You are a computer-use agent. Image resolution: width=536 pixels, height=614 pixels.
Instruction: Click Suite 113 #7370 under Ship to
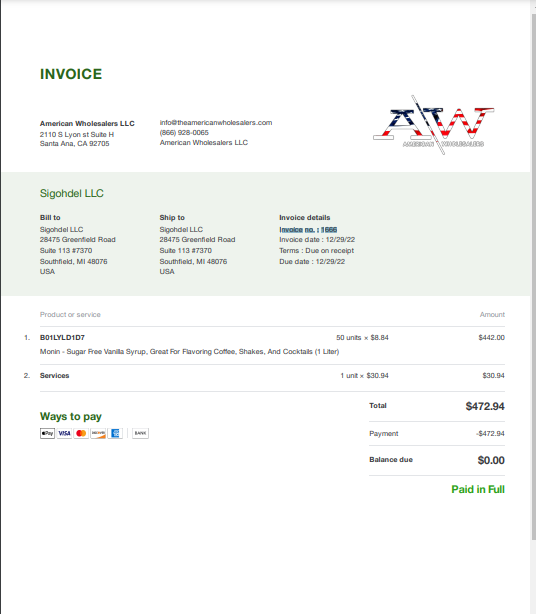(x=186, y=251)
